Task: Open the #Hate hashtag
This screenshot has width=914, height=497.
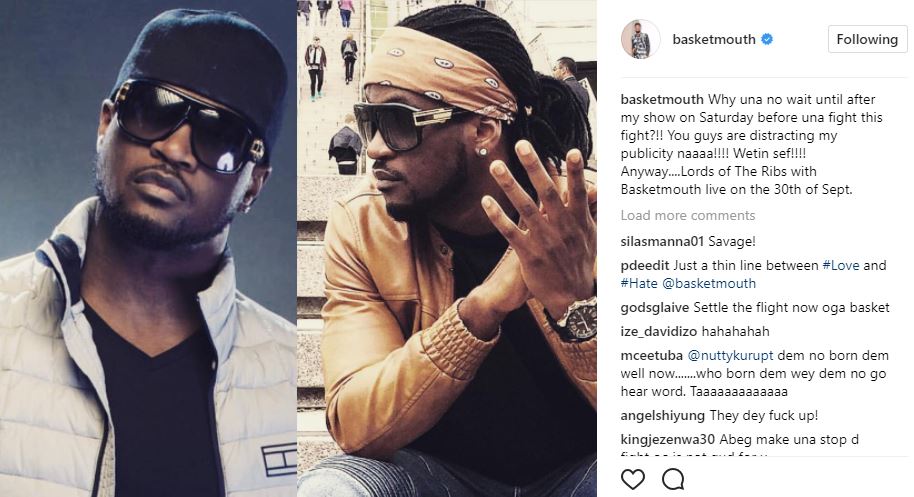Action: (639, 283)
